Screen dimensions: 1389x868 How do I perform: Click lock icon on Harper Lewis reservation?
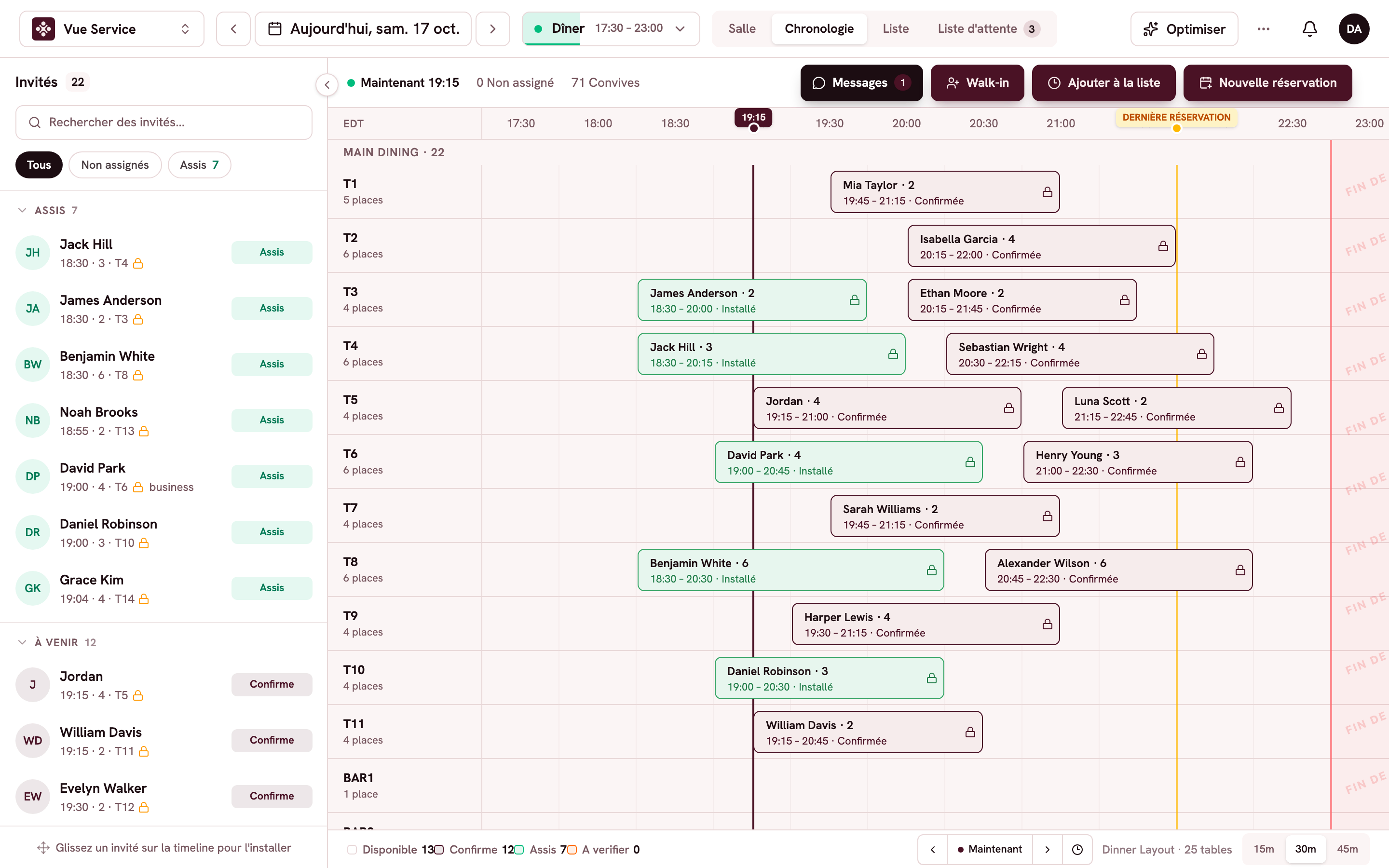pos(1048,624)
